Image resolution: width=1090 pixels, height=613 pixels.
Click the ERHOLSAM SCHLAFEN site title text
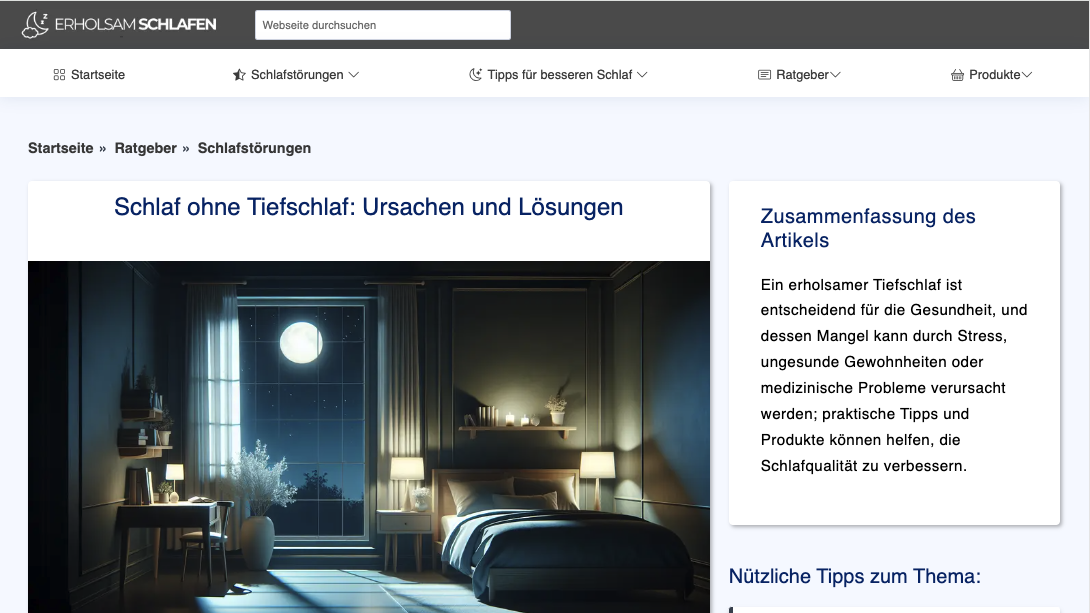(135, 25)
